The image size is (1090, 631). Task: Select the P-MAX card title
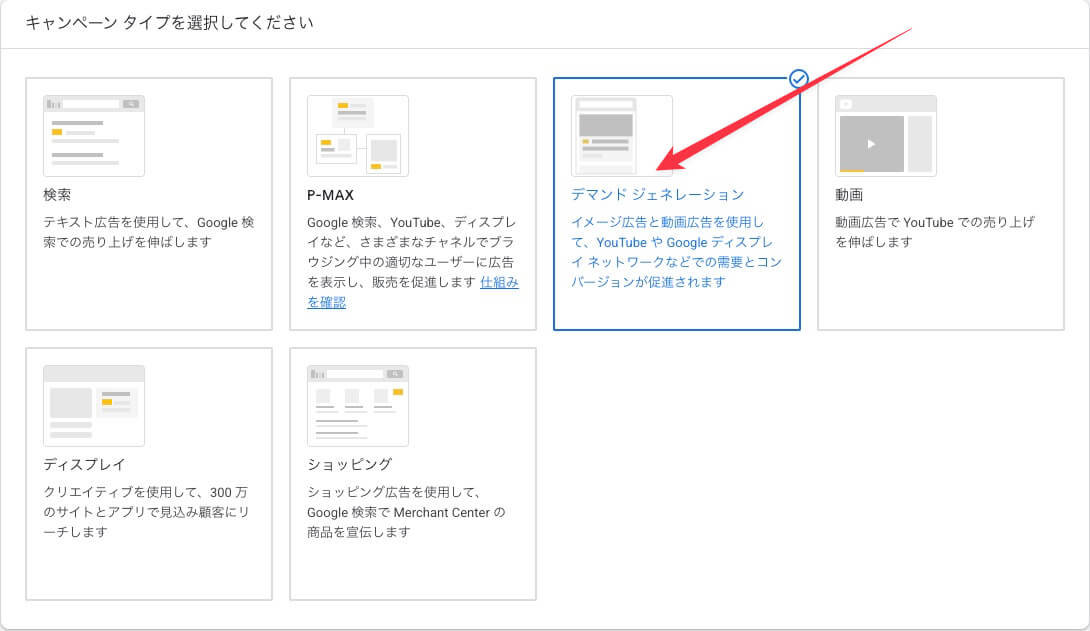click(x=330, y=195)
